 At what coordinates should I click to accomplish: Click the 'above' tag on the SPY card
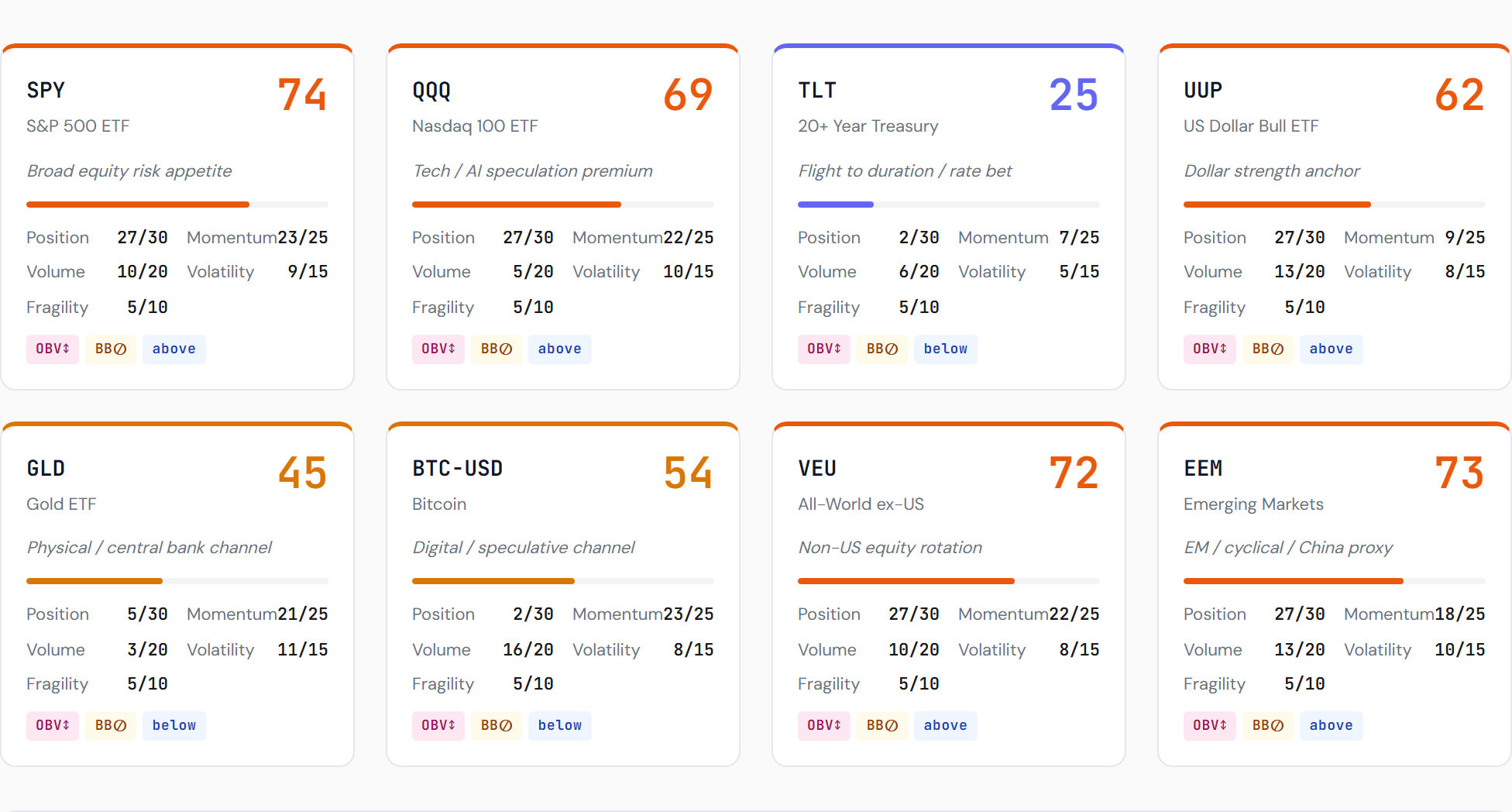tap(174, 349)
